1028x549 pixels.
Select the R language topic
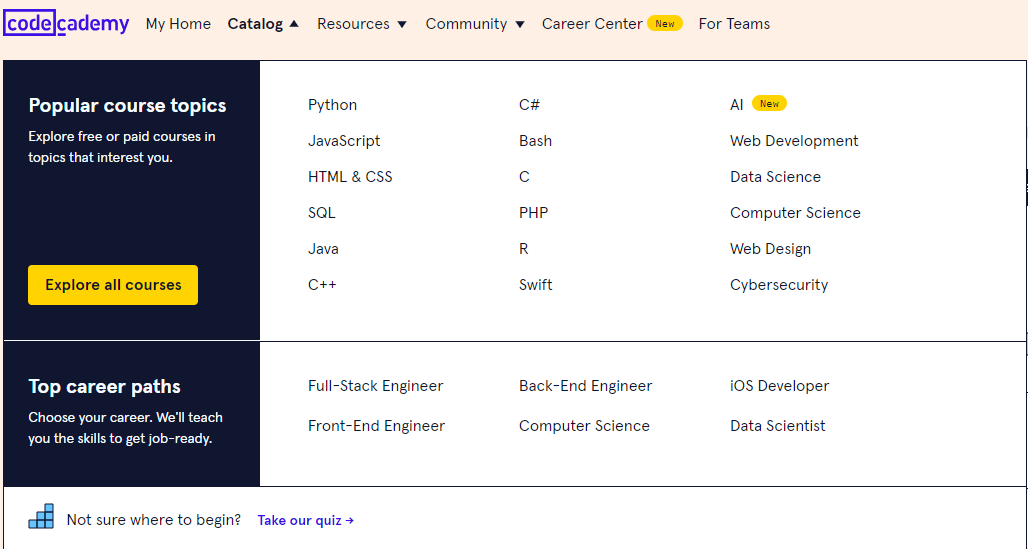524,249
